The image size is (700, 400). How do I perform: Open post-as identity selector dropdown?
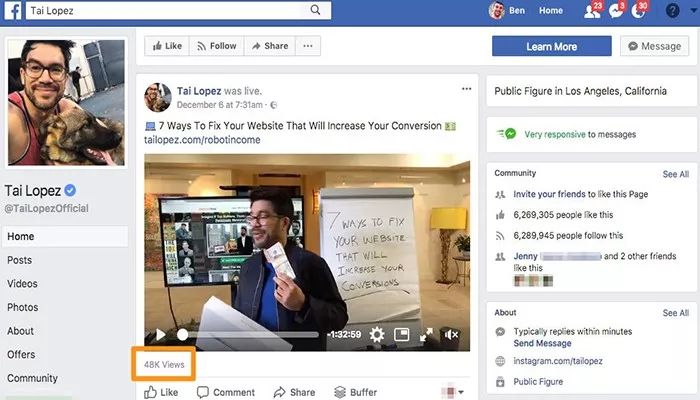click(x=452, y=392)
